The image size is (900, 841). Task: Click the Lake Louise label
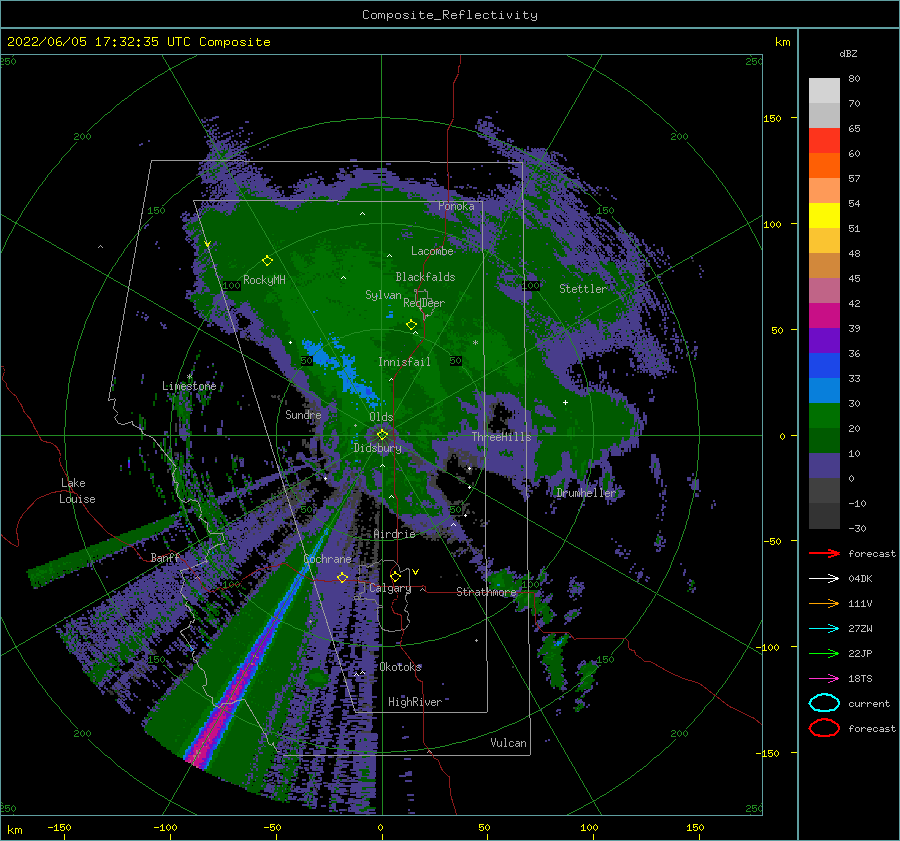[77, 491]
